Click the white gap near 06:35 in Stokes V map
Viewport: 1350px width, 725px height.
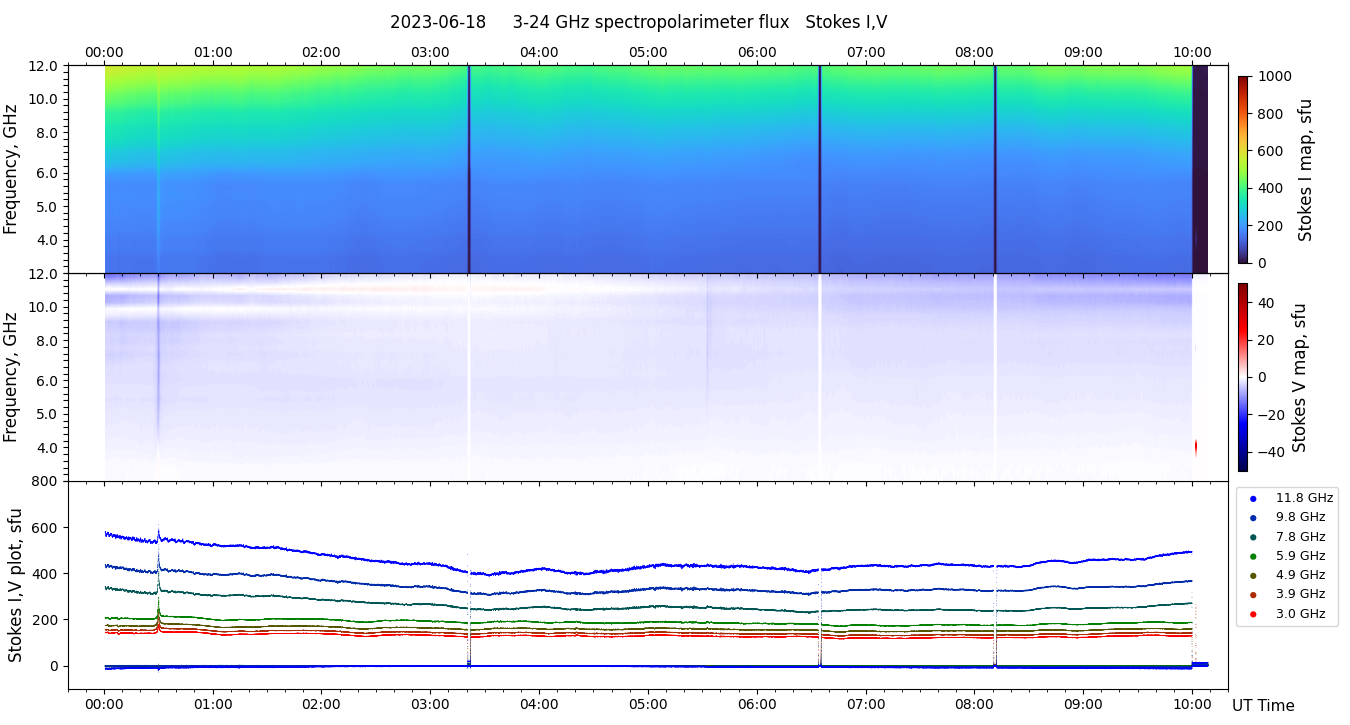(820, 377)
